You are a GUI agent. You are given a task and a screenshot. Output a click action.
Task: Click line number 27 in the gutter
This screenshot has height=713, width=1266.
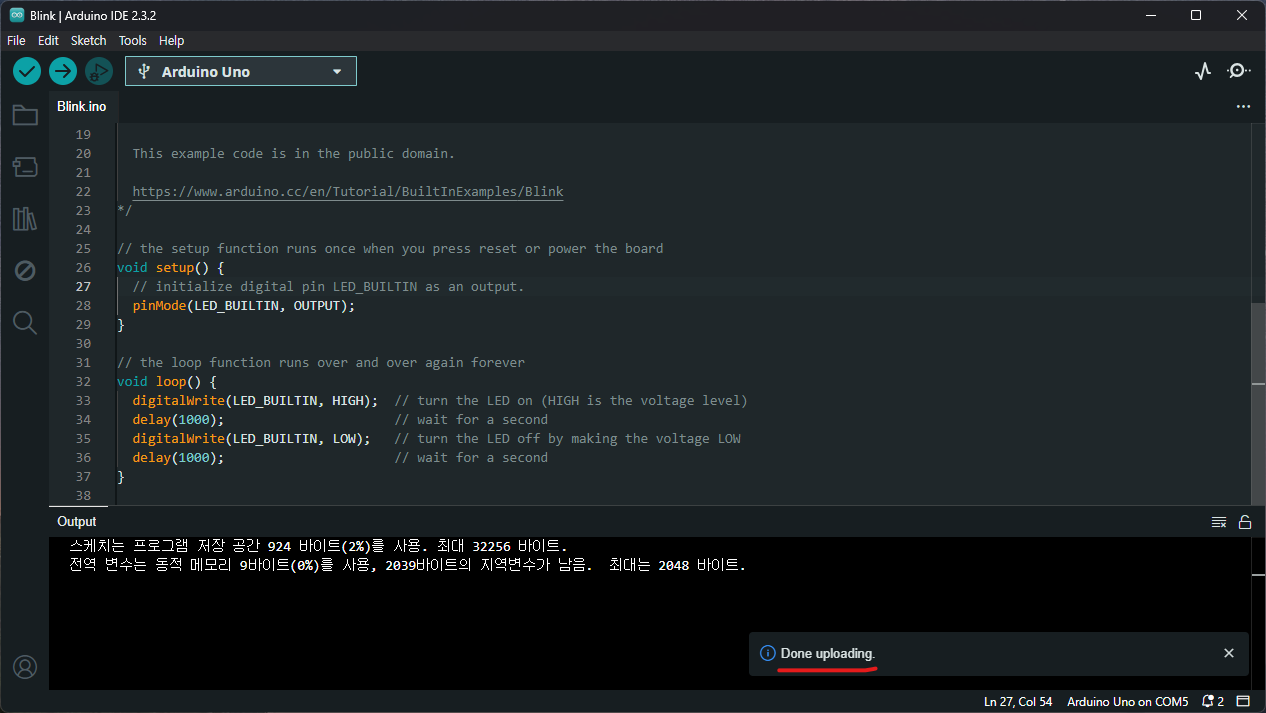click(83, 286)
